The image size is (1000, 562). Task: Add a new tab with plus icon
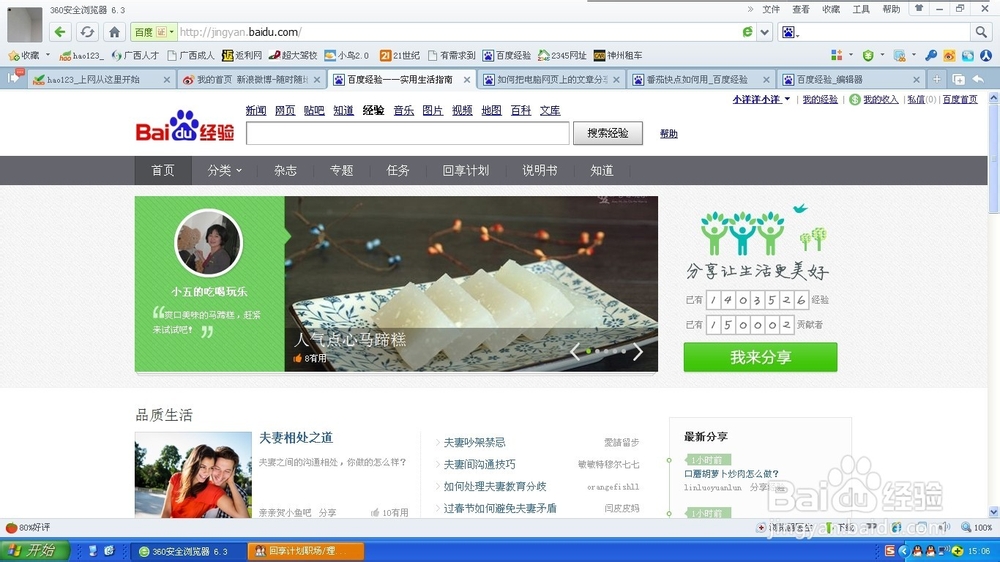click(936, 79)
